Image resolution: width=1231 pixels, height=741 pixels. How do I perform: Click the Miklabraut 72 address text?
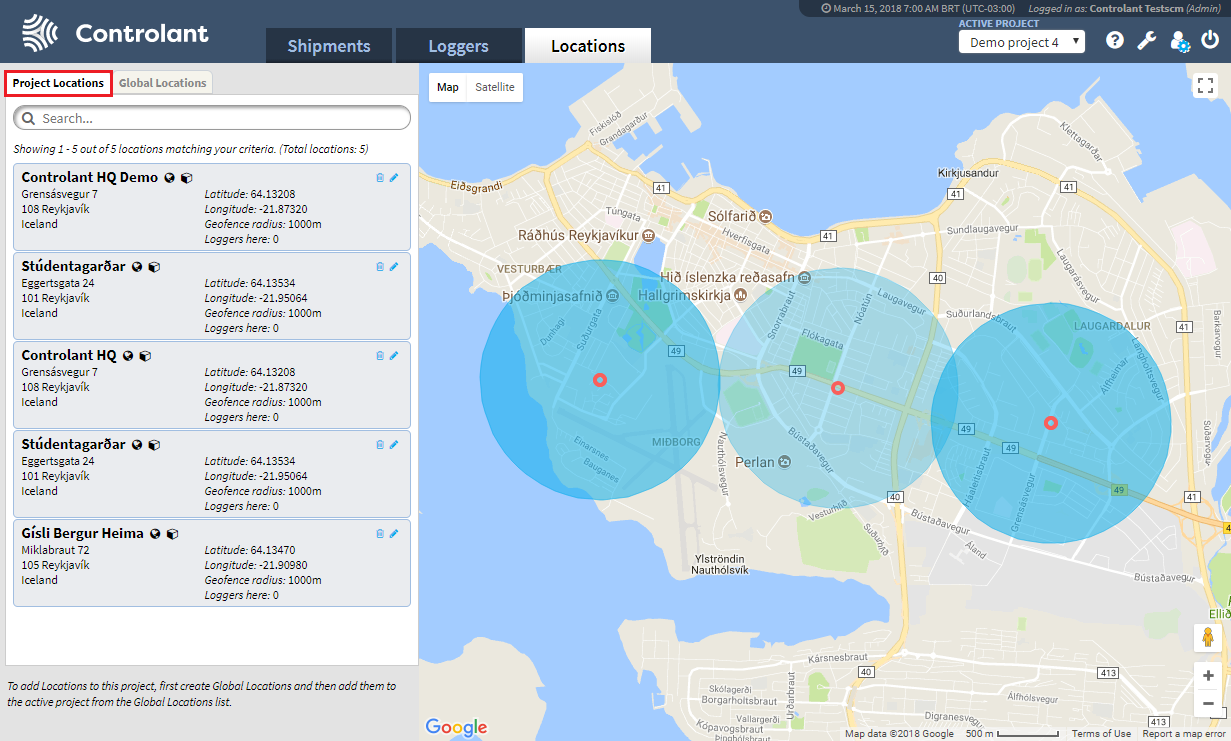55,550
